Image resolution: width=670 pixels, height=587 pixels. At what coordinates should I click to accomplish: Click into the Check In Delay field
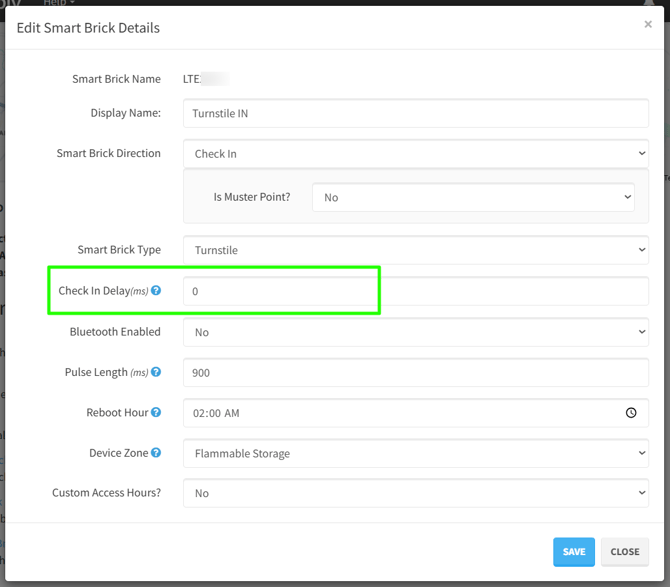415,291
